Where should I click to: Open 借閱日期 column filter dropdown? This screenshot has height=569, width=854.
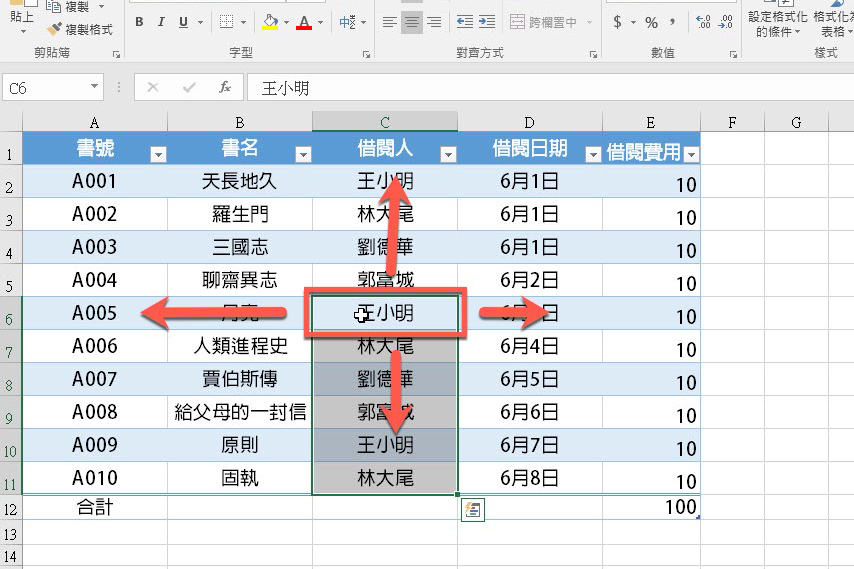[x=593, y=155]
